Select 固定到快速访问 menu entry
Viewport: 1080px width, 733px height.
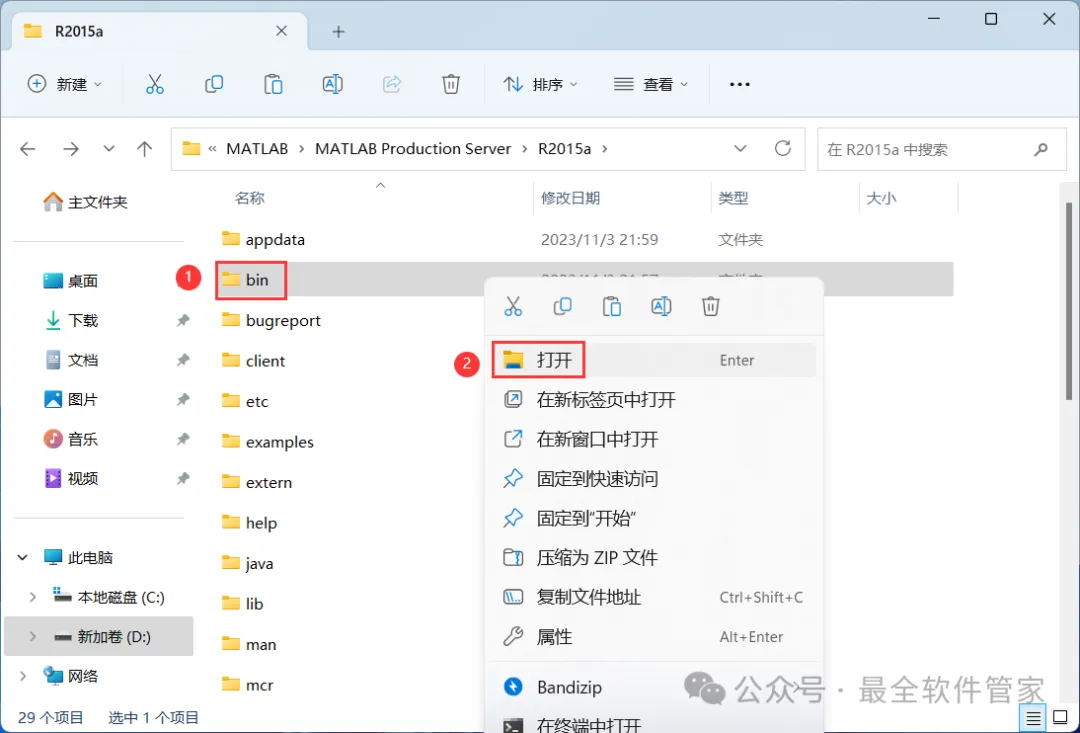click(654, 479)
